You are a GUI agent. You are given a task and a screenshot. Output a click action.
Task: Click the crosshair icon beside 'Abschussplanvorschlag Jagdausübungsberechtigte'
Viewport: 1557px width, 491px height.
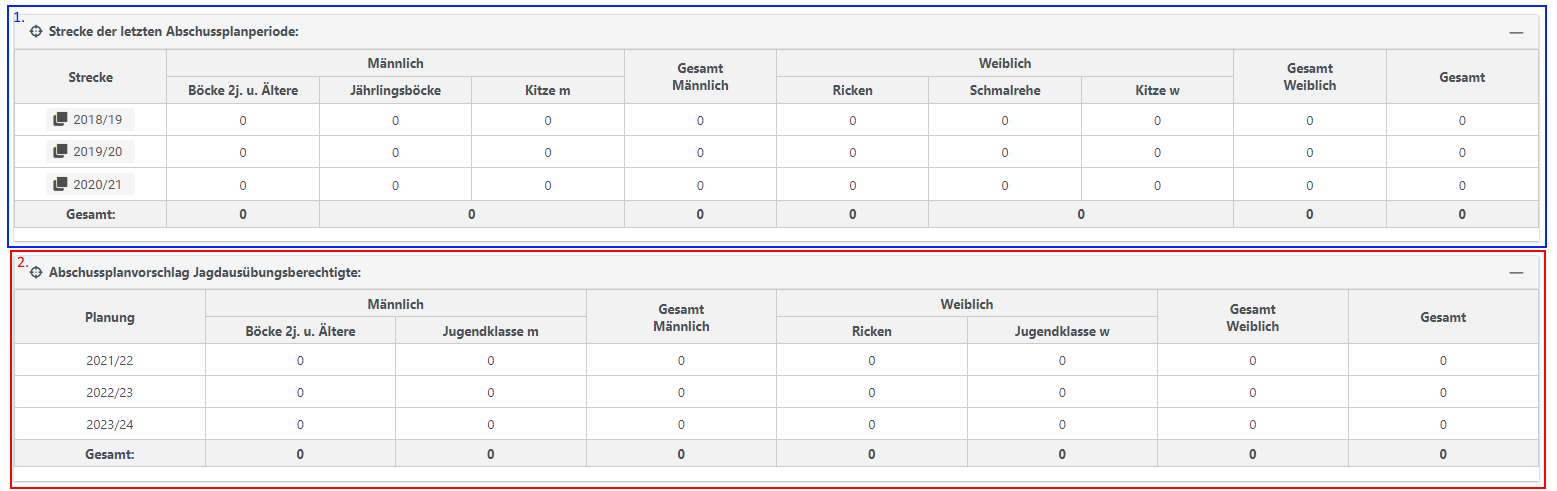pos(37,272)
